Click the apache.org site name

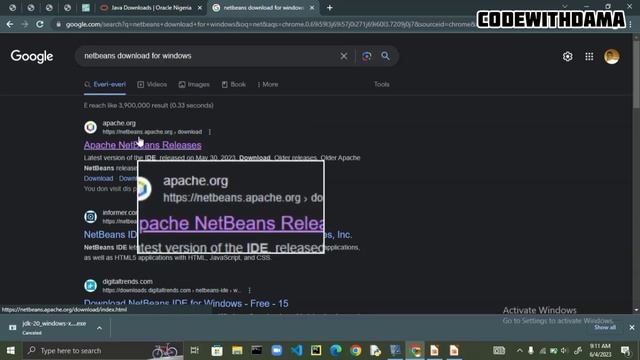pyautogui.click(x=119, y=123)
